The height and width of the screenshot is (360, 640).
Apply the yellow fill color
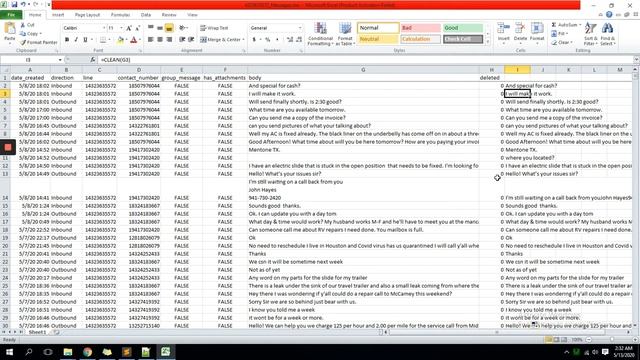(x=120, y=40)
